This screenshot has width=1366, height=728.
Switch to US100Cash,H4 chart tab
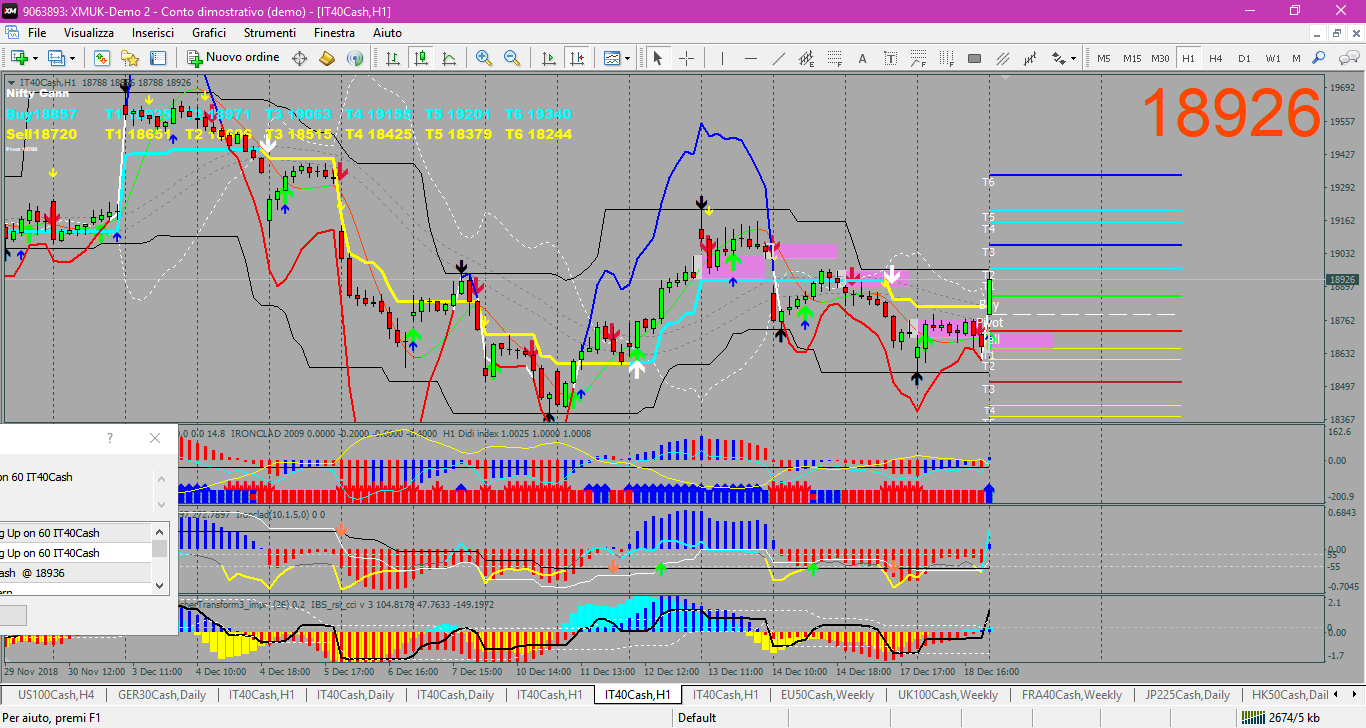point(56,695)
